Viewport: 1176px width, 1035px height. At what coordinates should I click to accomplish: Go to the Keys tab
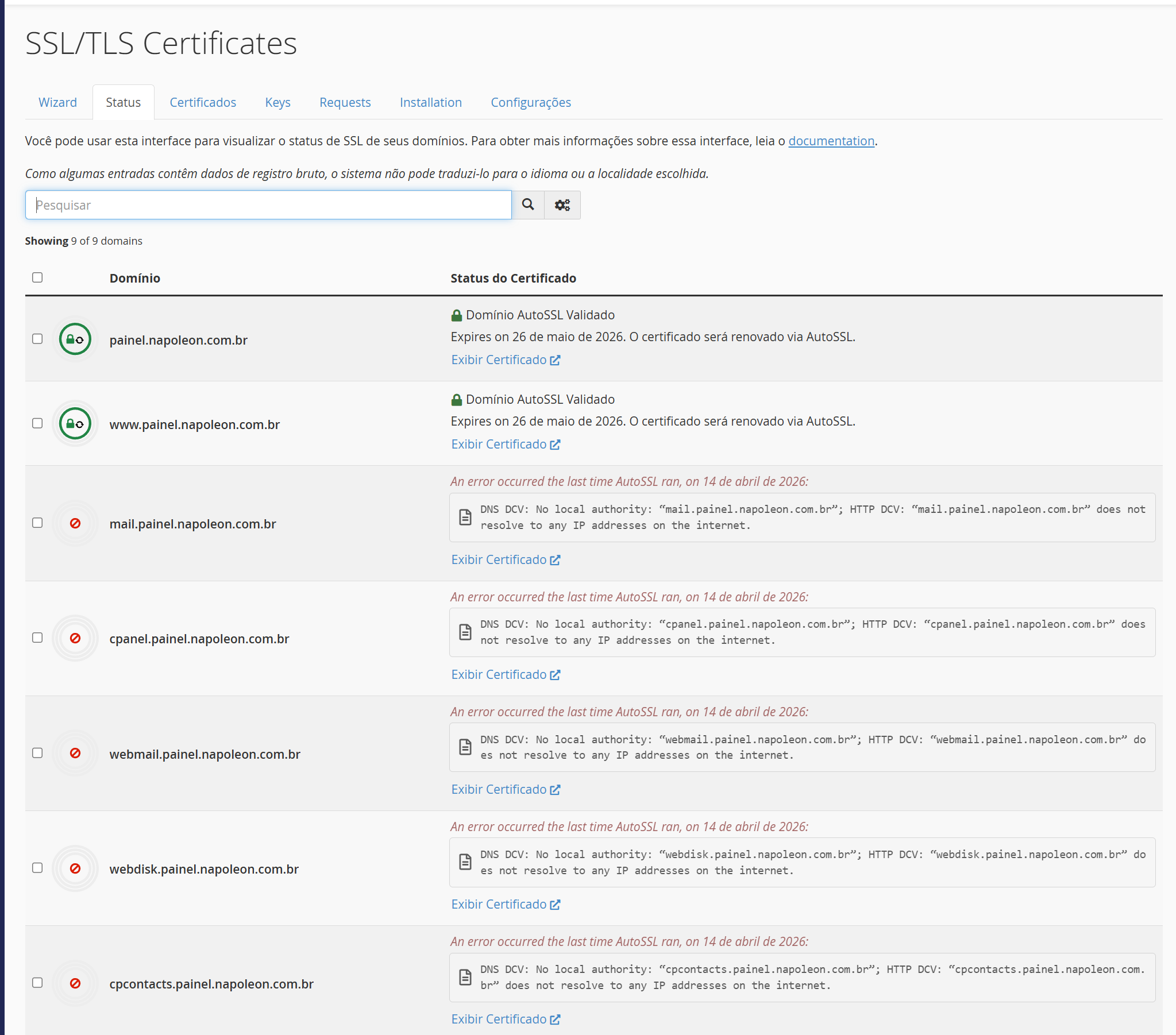tap(277, 102)
